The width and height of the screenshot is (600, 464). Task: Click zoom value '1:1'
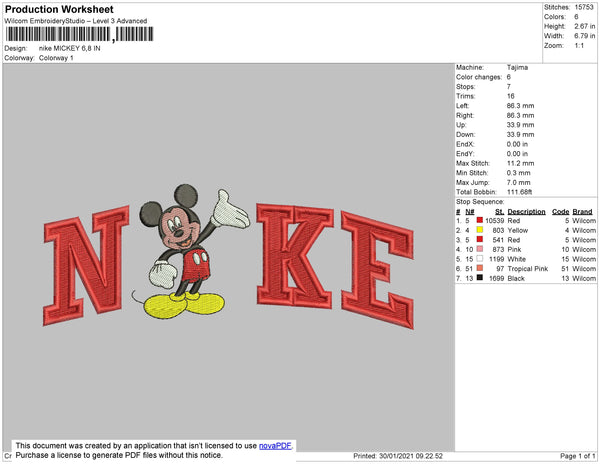pos(579,46)
